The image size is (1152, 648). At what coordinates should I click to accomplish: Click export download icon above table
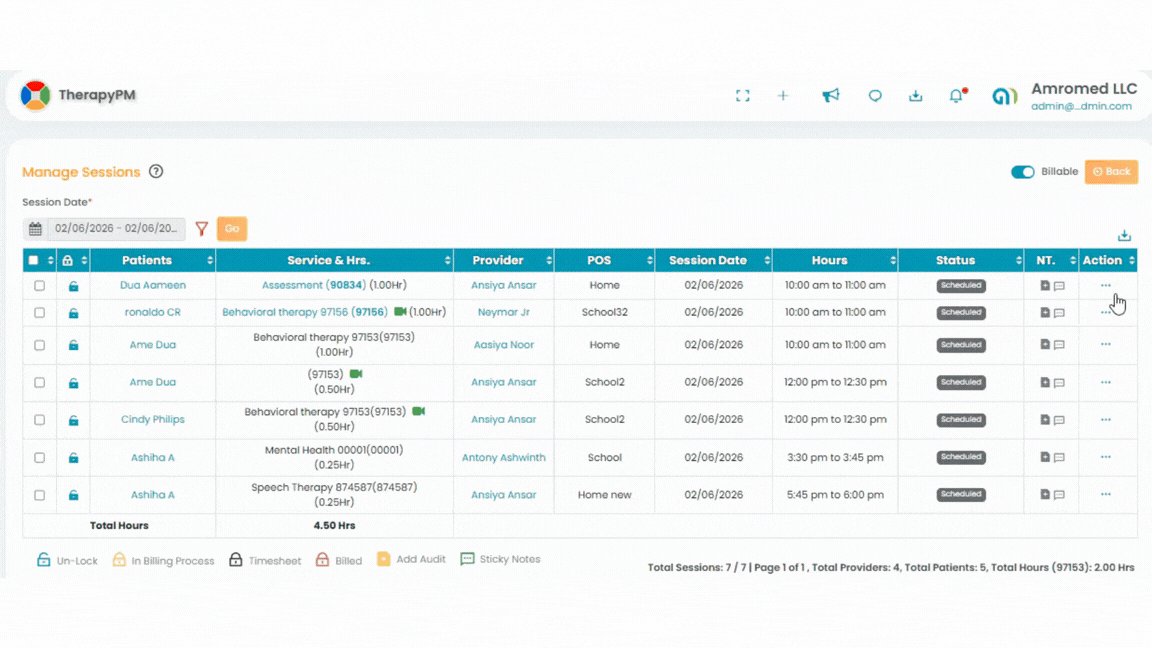point(1124,236)
